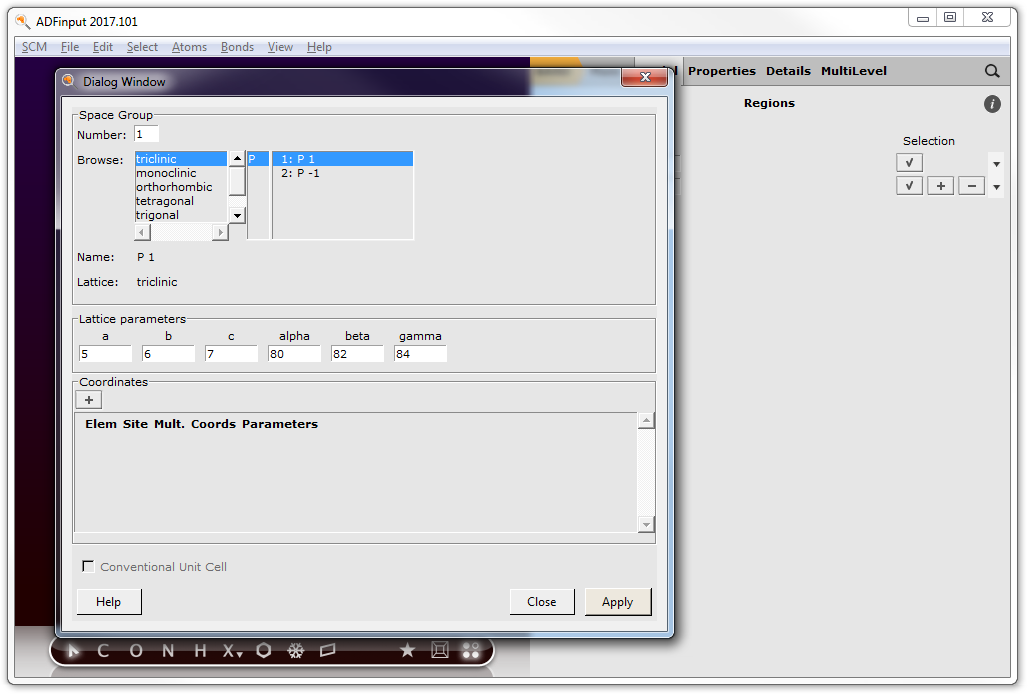Screen dimensions: 1028x694
Task: Open the Atoms menu
Action: [189, 47]
